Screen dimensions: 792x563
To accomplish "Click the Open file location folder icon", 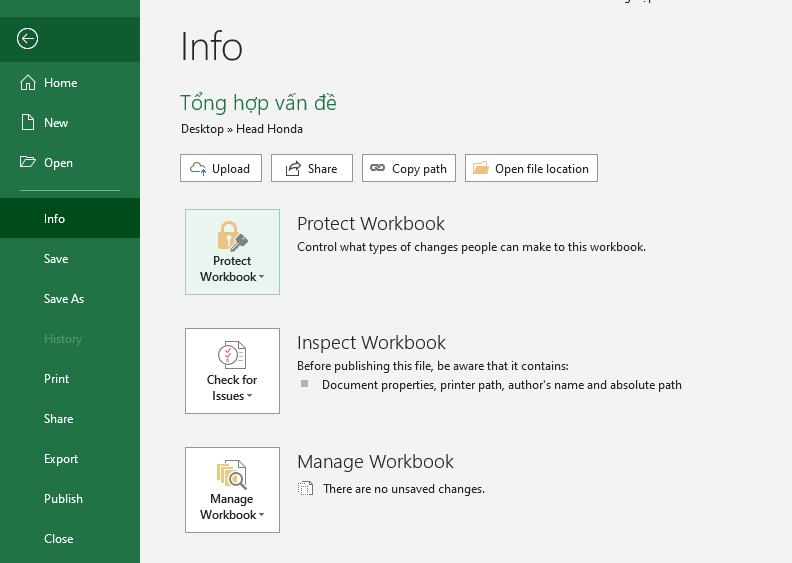I will tap(480, 168).
